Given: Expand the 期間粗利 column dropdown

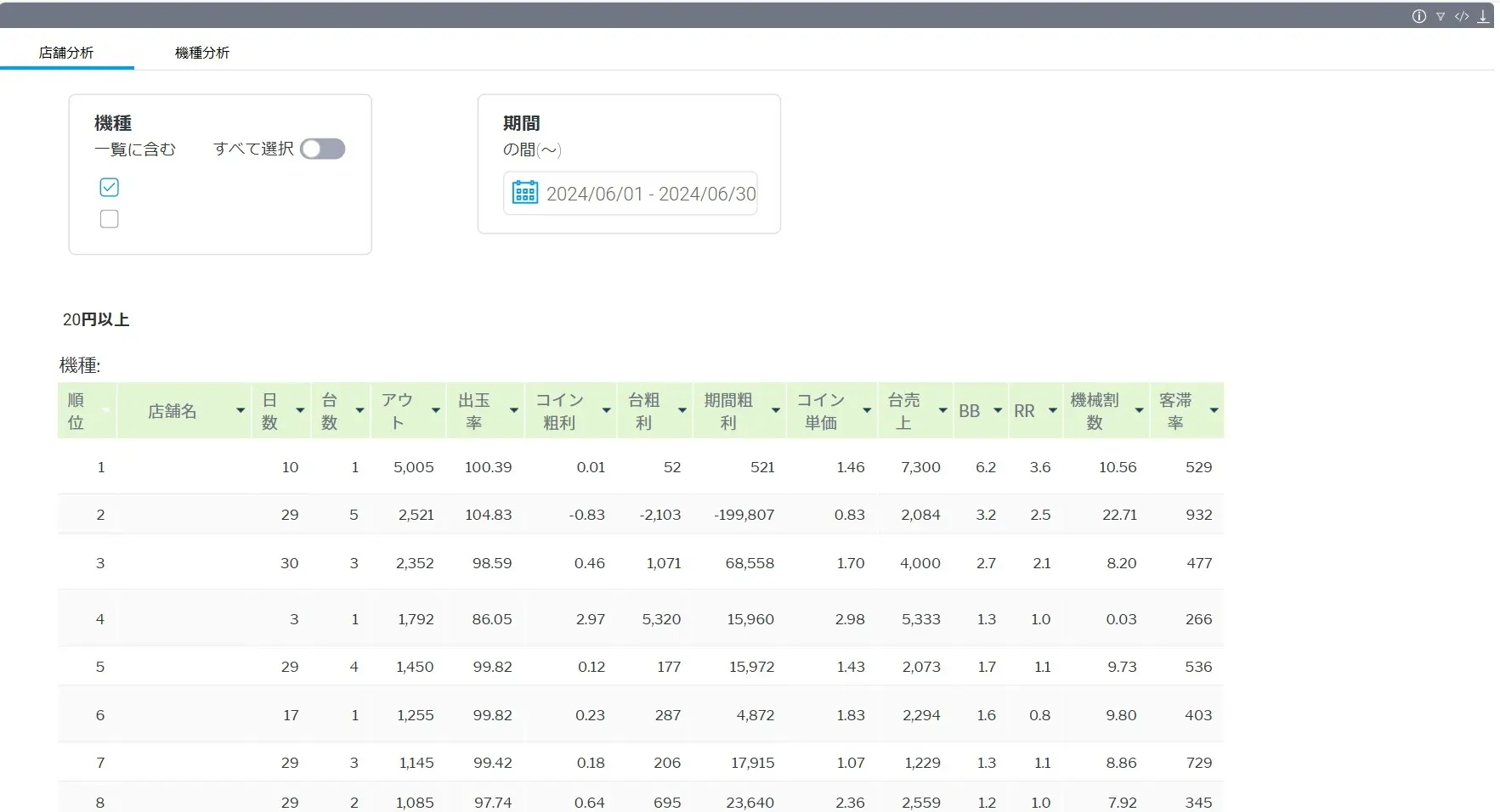Looking at the screenshot, I should click(775, 411).
